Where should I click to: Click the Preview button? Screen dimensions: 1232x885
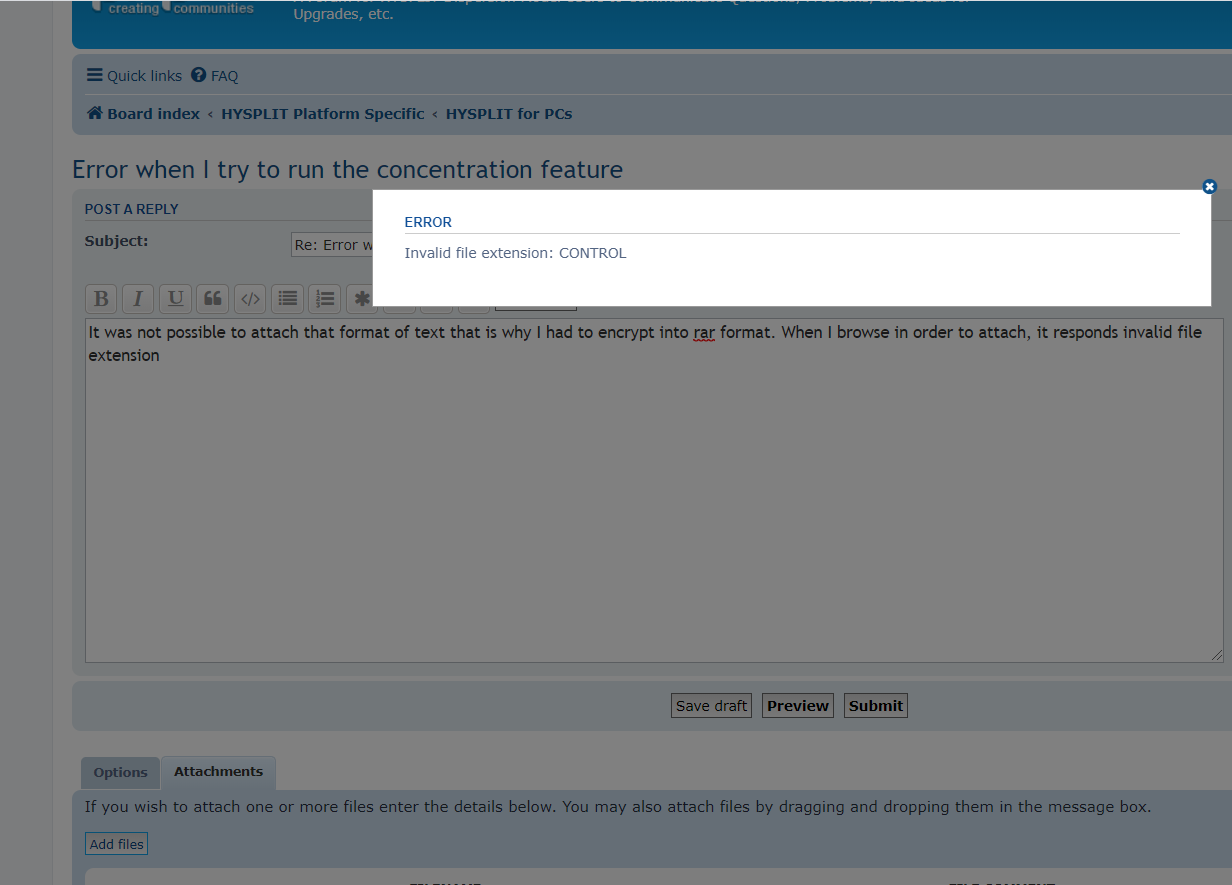pyautogui.click(x=798, y=706)
